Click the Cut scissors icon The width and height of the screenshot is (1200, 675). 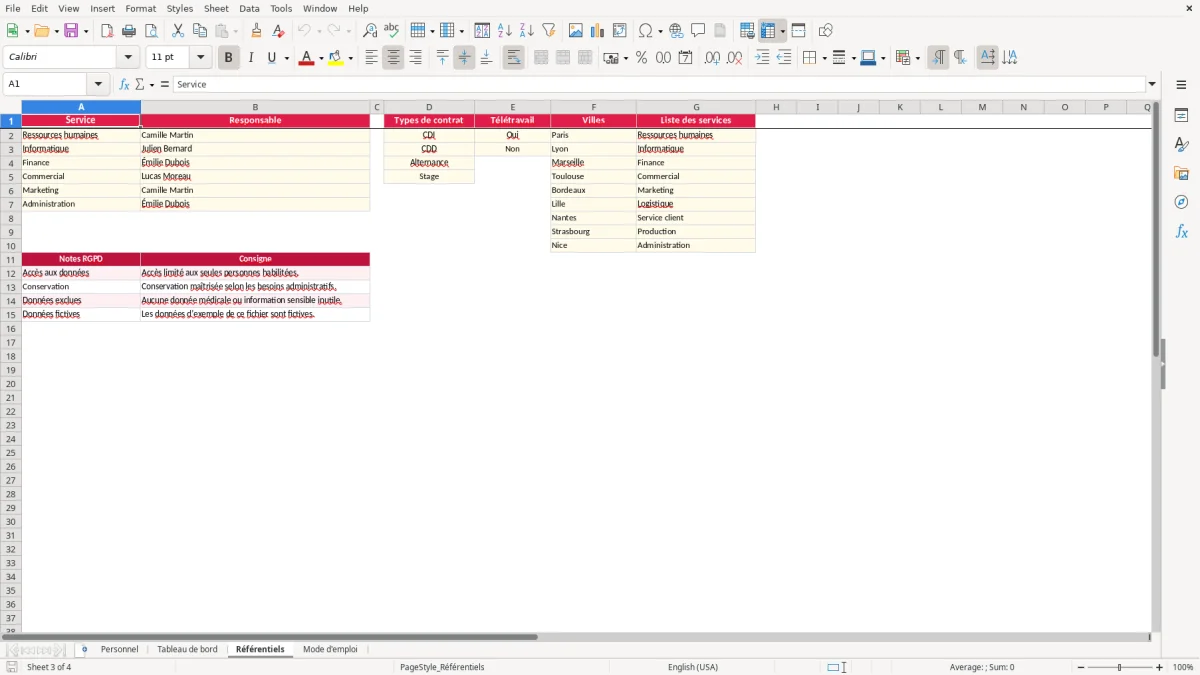pyautogui.click(x=178, y=31)
